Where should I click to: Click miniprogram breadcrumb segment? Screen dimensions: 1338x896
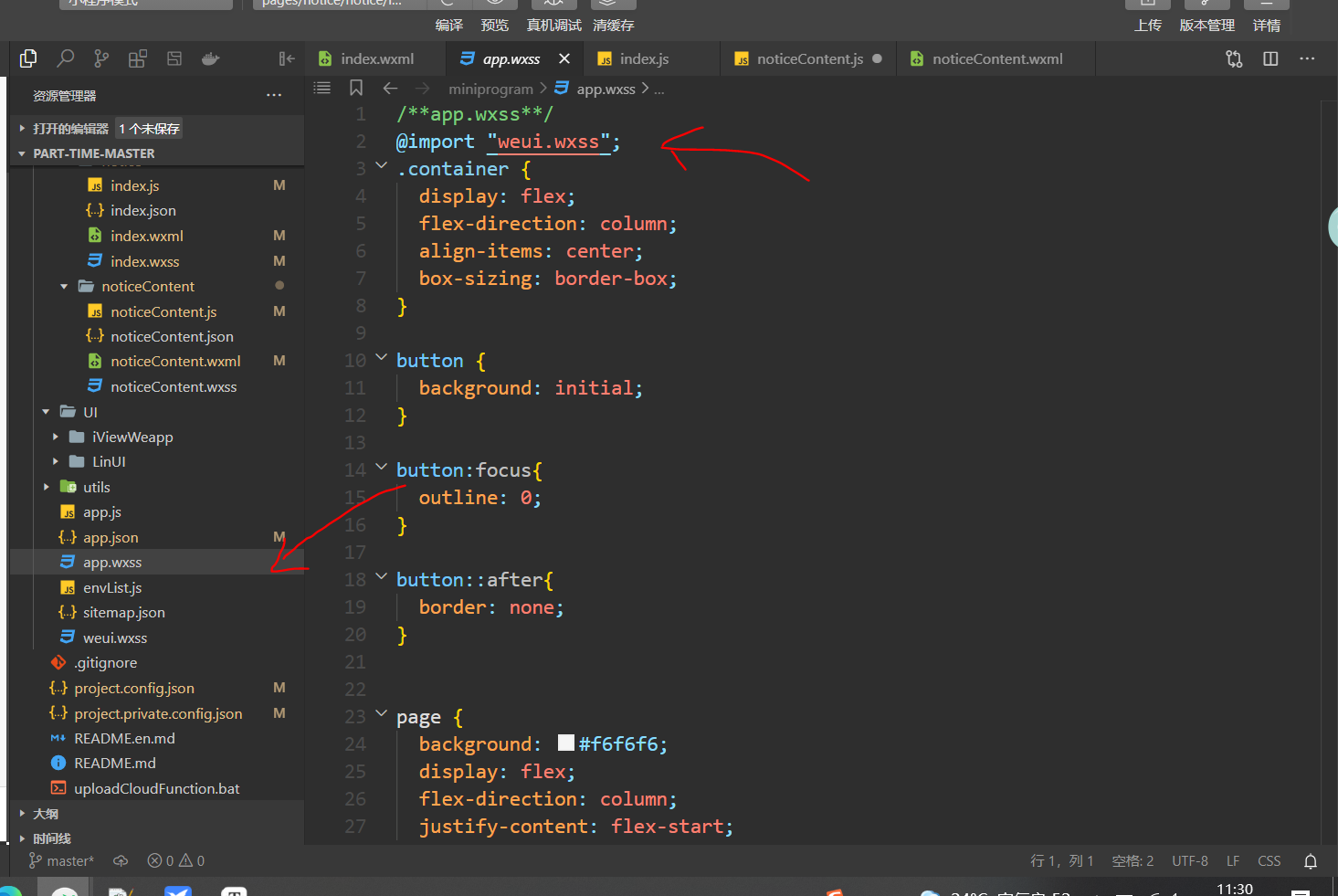click(490, 89)
